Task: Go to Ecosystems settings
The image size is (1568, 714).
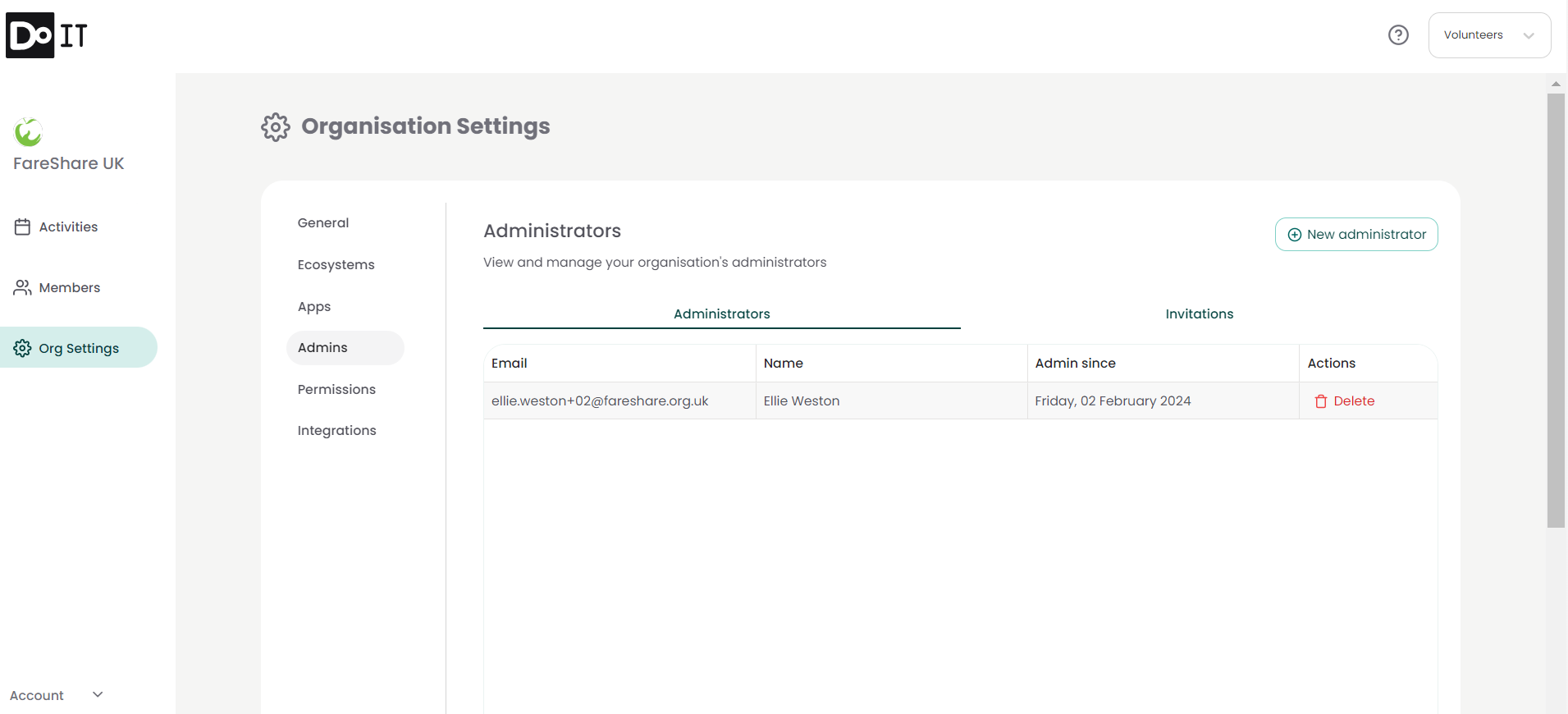Action: [336, 265]
